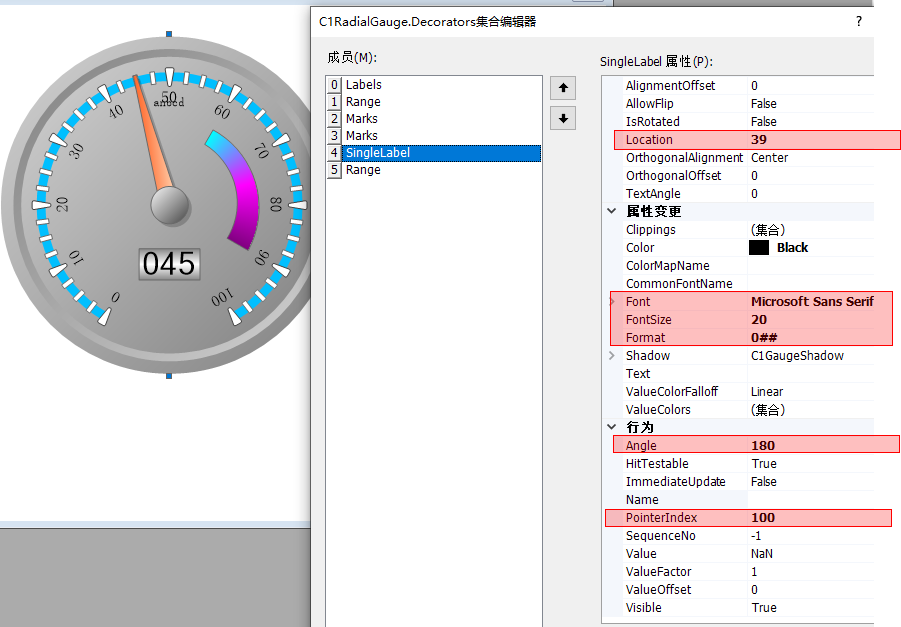Screen dimensions: 901x627
Task: Click the FontSize value field 20
Action: (810, 320)
